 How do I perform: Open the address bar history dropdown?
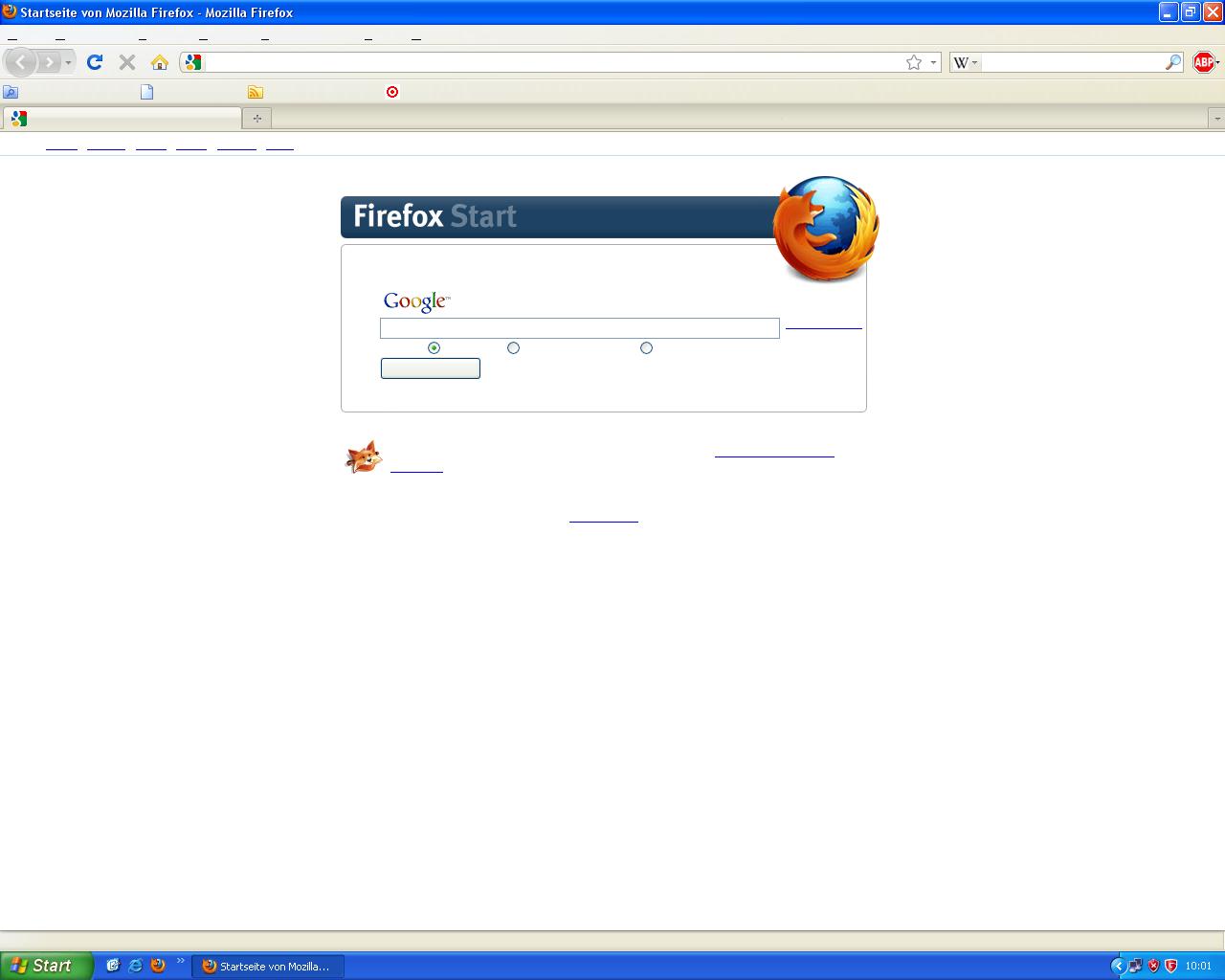point(933,63)
